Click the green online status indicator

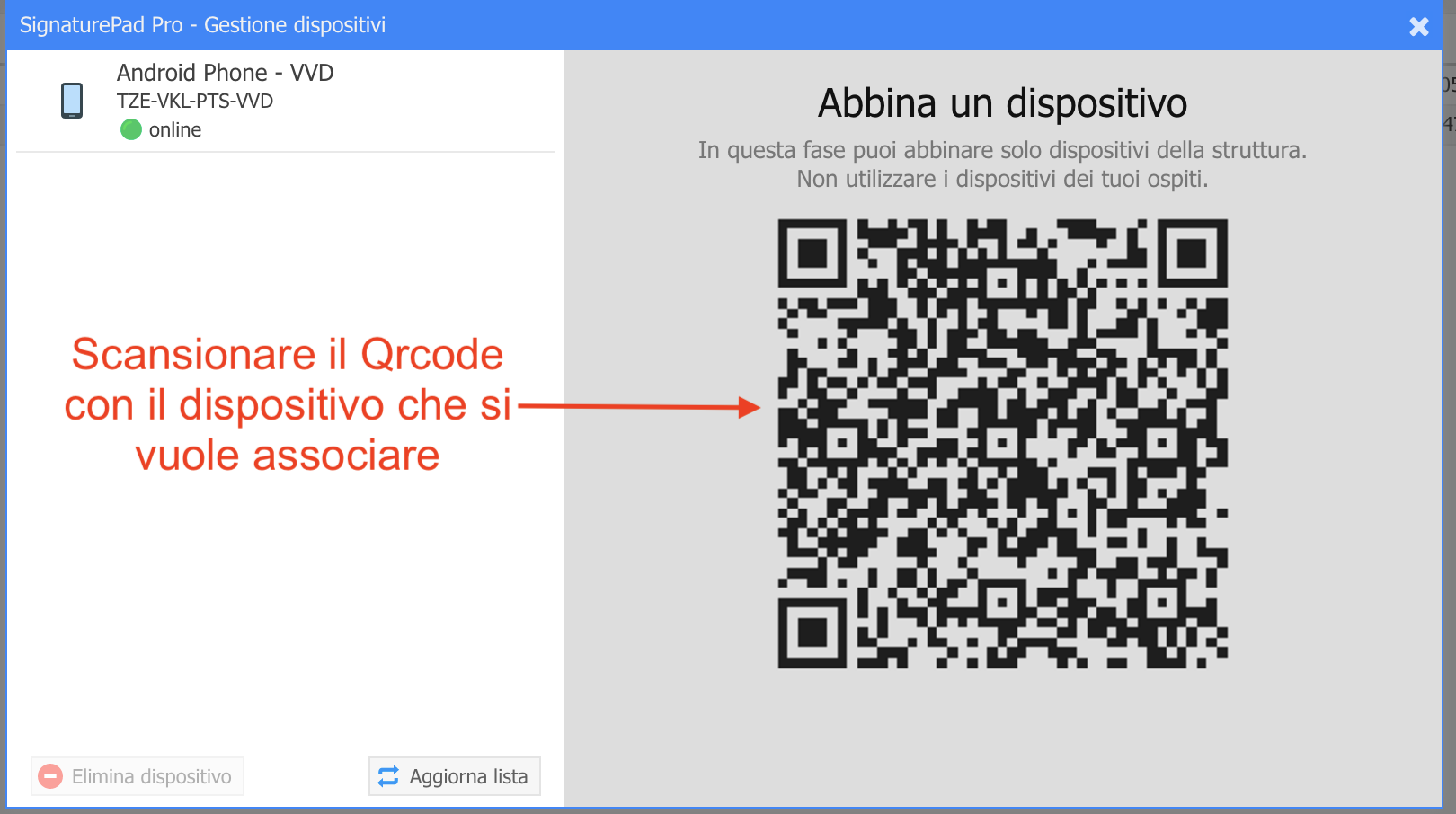tap(131, 129)
